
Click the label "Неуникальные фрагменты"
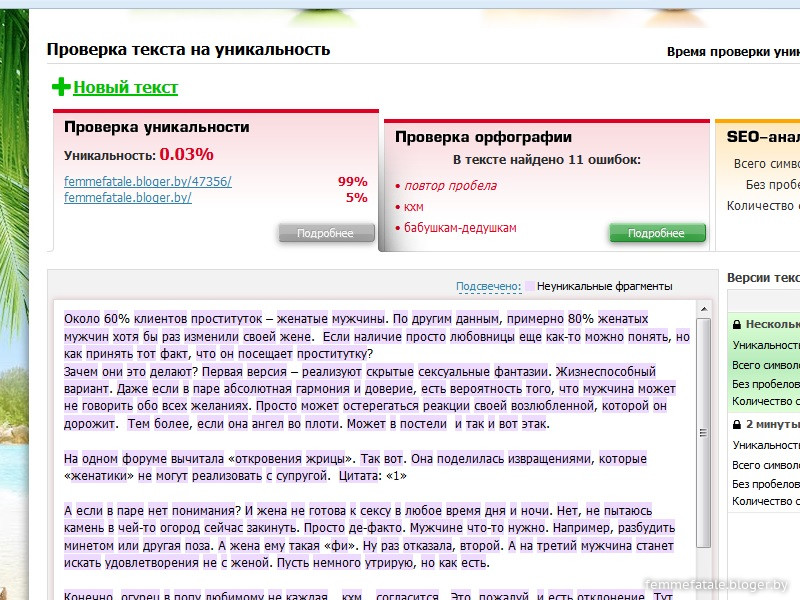pyautogui.click(x=605, y=286)
